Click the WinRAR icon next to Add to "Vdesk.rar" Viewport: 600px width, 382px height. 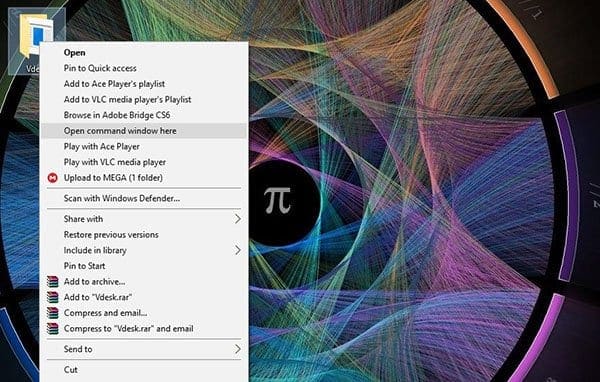click(52, 297)
